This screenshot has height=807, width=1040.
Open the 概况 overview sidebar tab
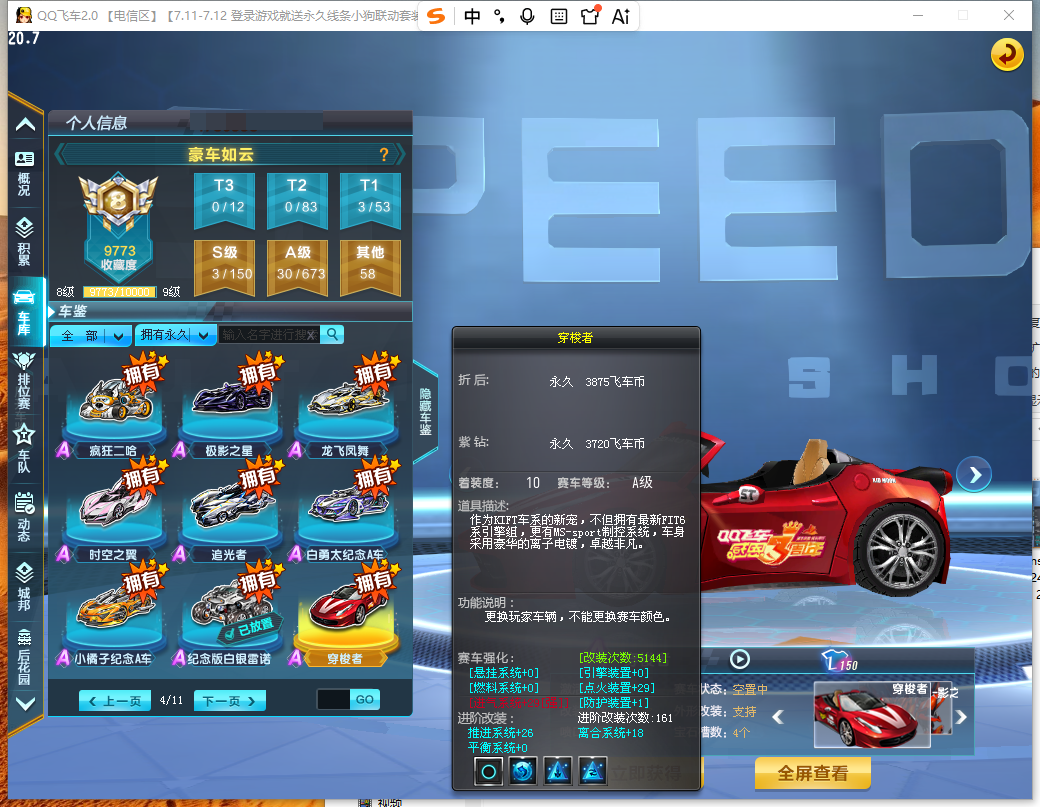[x=25, y=174]
